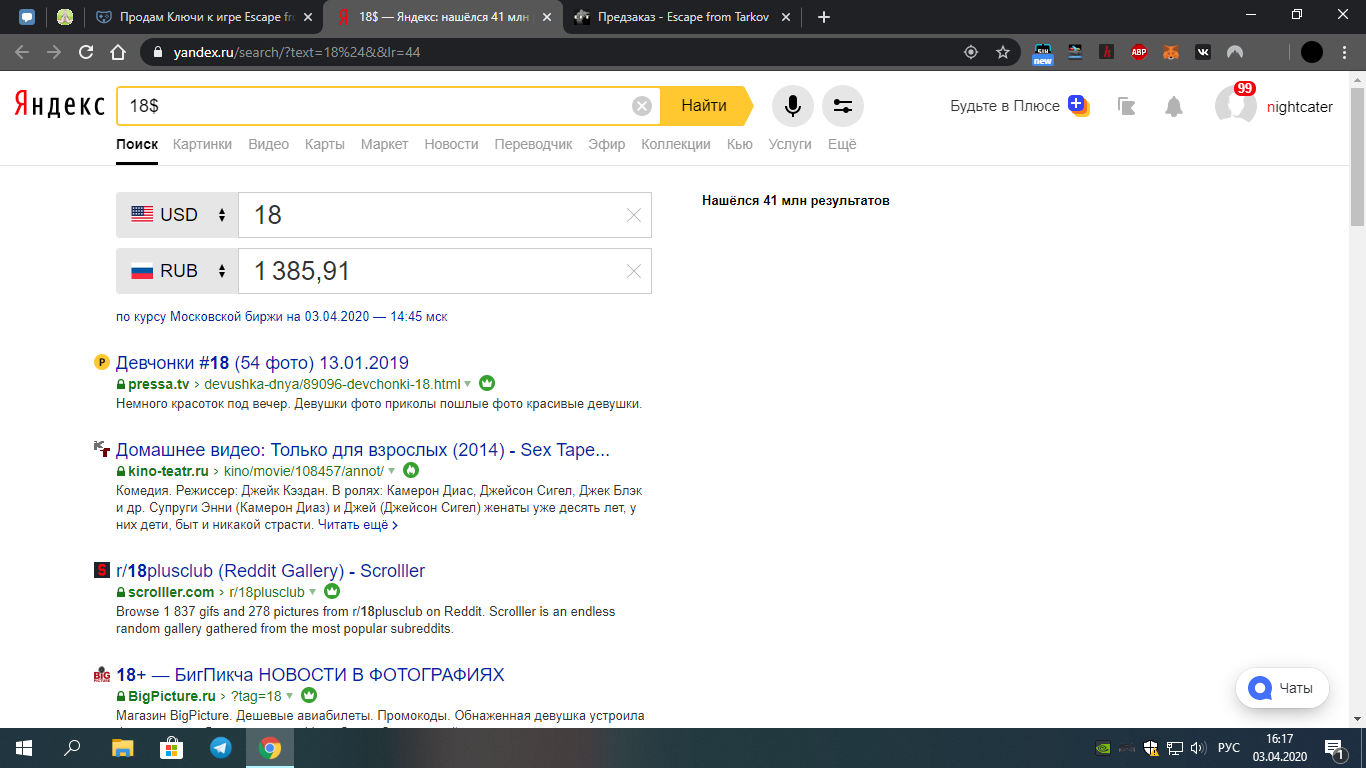
Task: Expand the dropdown arrow next to scrolller.com URL
Action: pos(313,592)
